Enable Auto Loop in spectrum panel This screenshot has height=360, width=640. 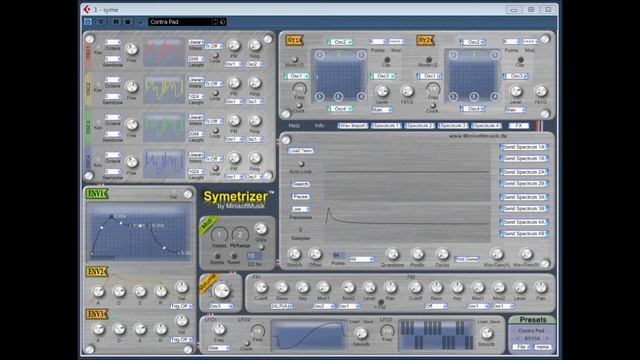pyautogui.click(x=301, y=164)
